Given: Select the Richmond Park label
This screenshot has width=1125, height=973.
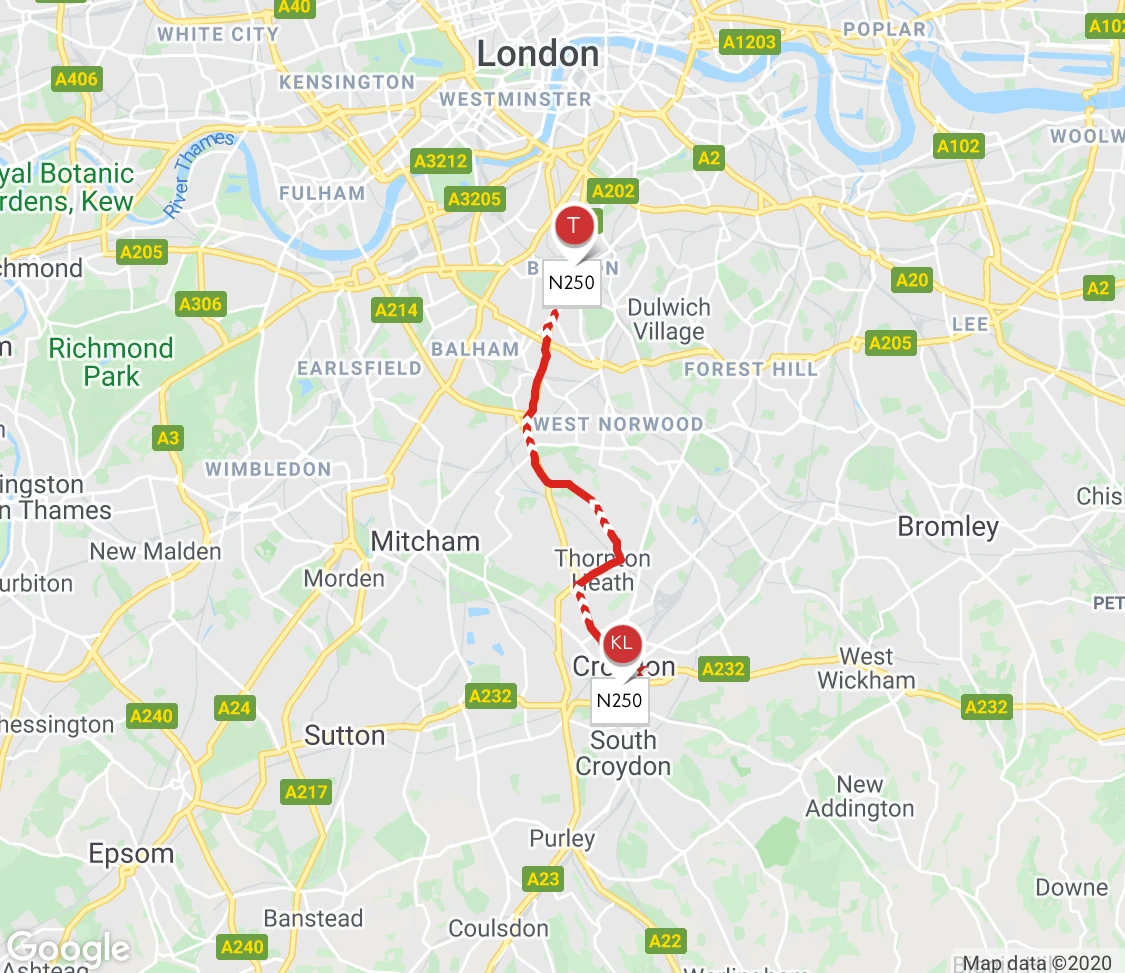Looking at the screenshot, I should [x=111, y=362].
